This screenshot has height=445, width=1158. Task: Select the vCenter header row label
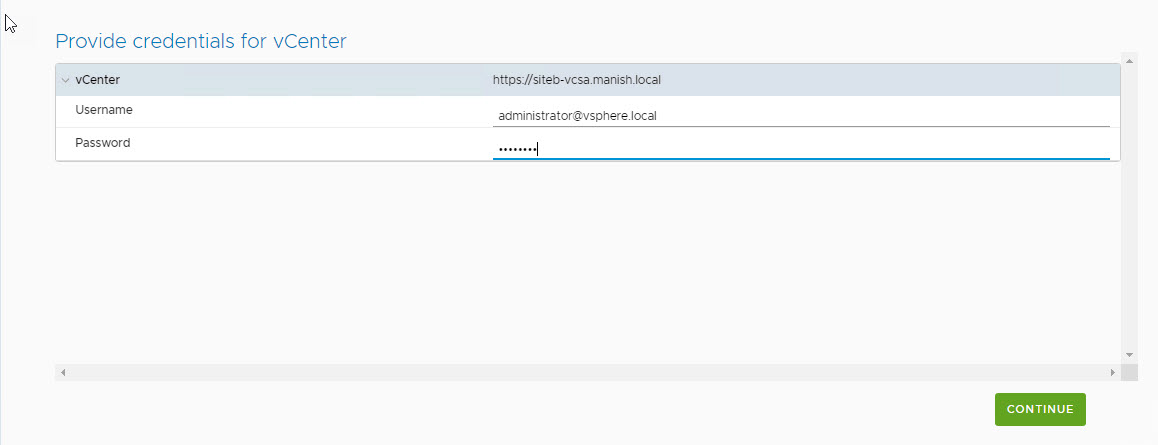[97, 79]
